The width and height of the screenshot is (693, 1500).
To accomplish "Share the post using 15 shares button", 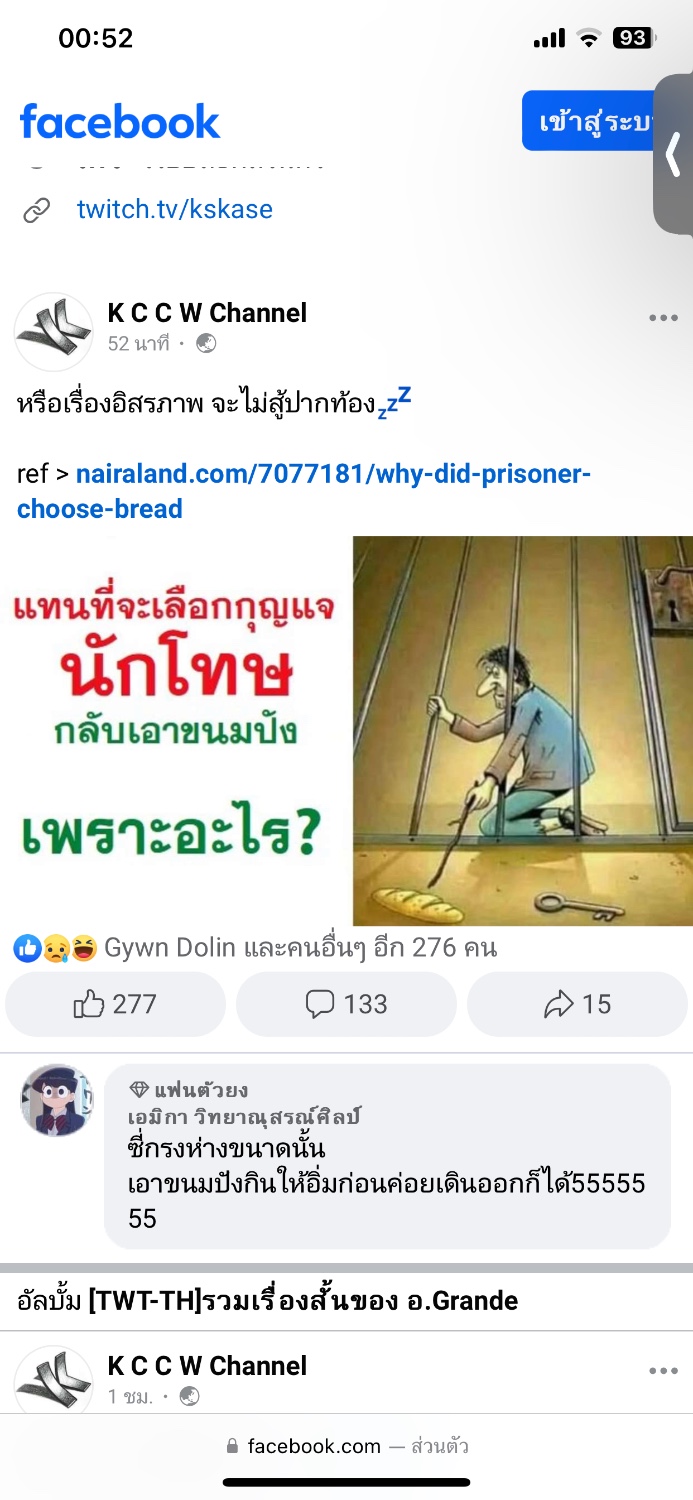I will click(577, 1004).
